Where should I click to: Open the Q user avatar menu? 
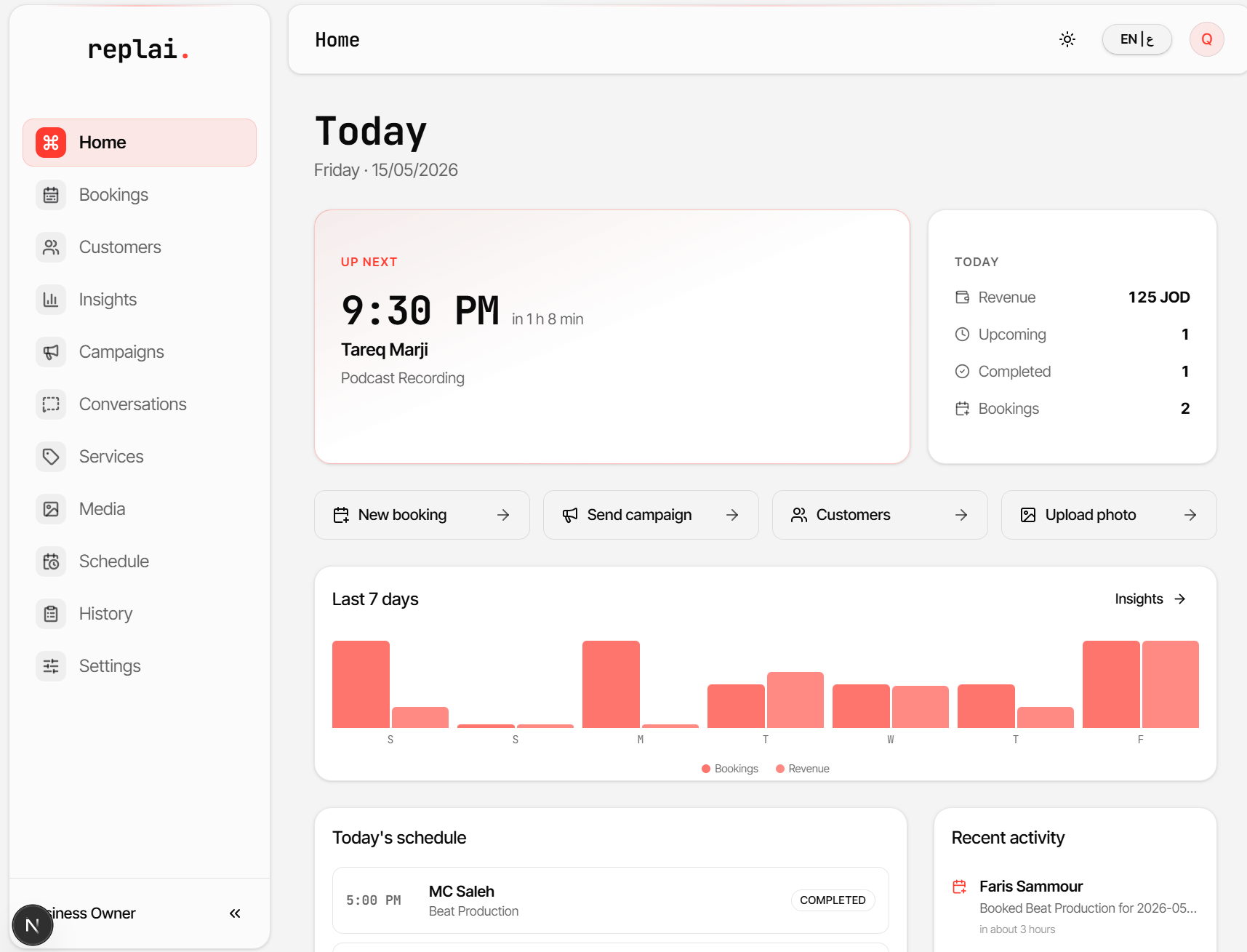point(1207,39)
